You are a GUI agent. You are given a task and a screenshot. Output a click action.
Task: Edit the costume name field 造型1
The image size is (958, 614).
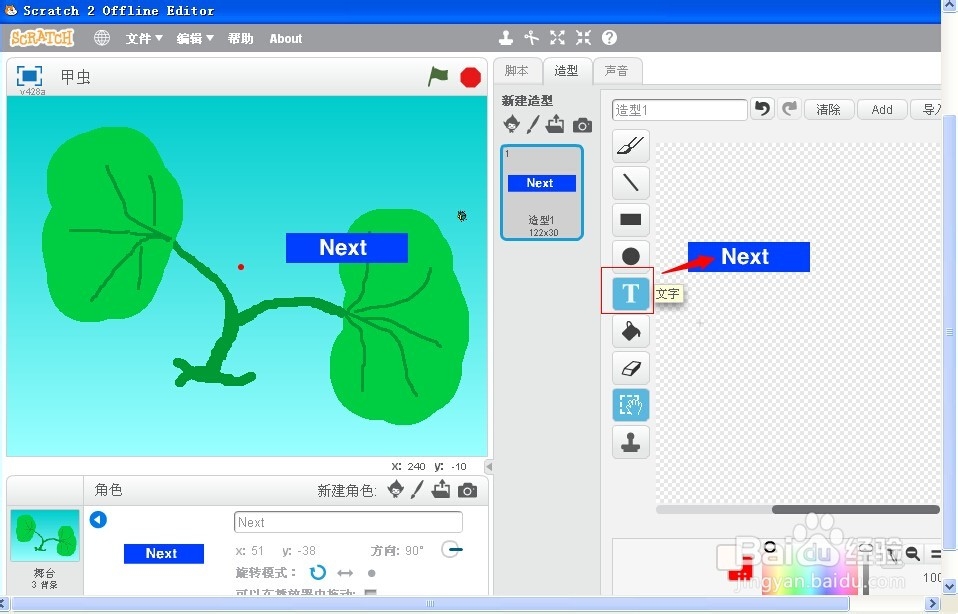click(679, 109)
